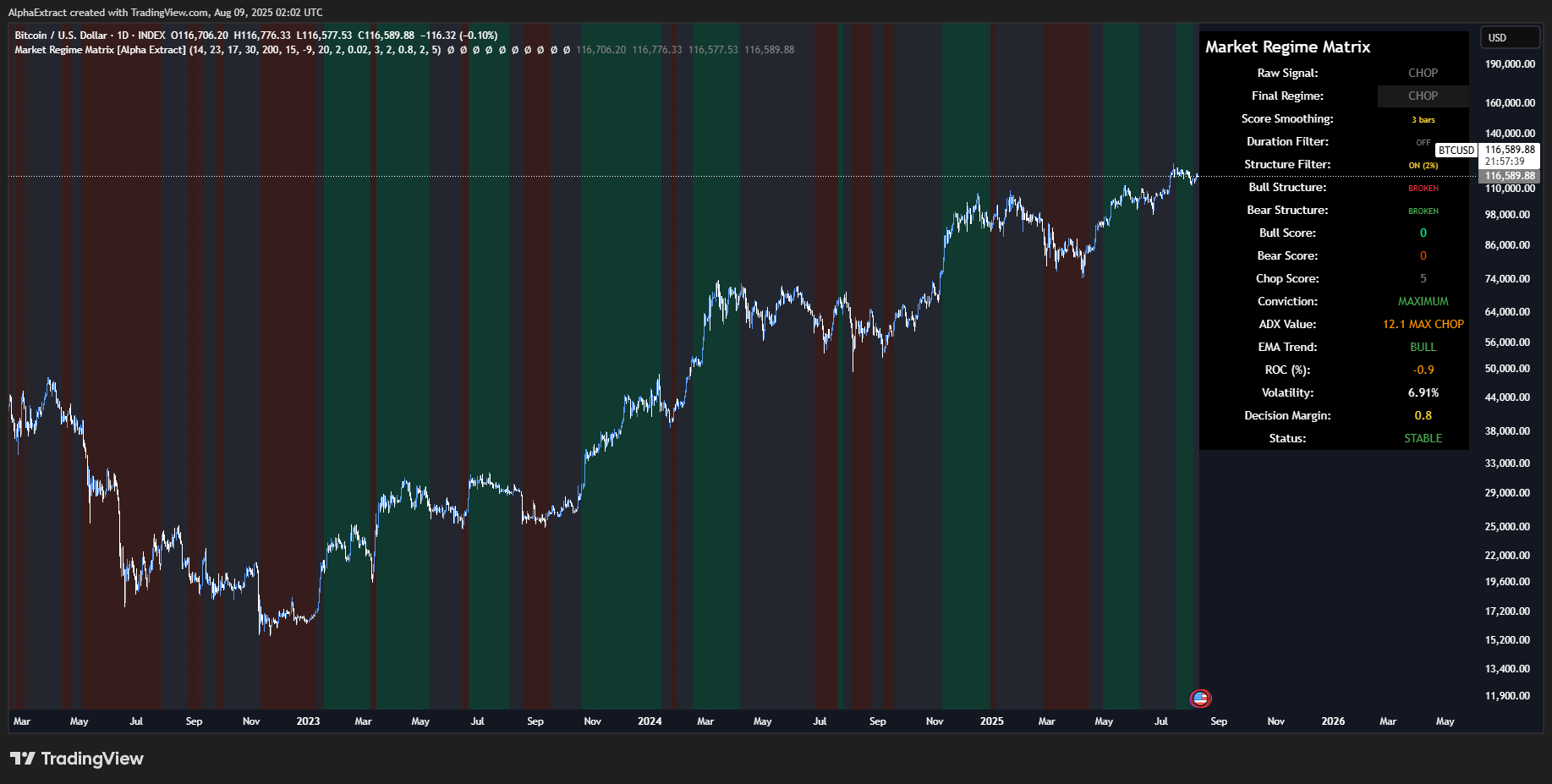
Task: Click the 190,000.00 price axis label
Action: [x=1510, y=64]
